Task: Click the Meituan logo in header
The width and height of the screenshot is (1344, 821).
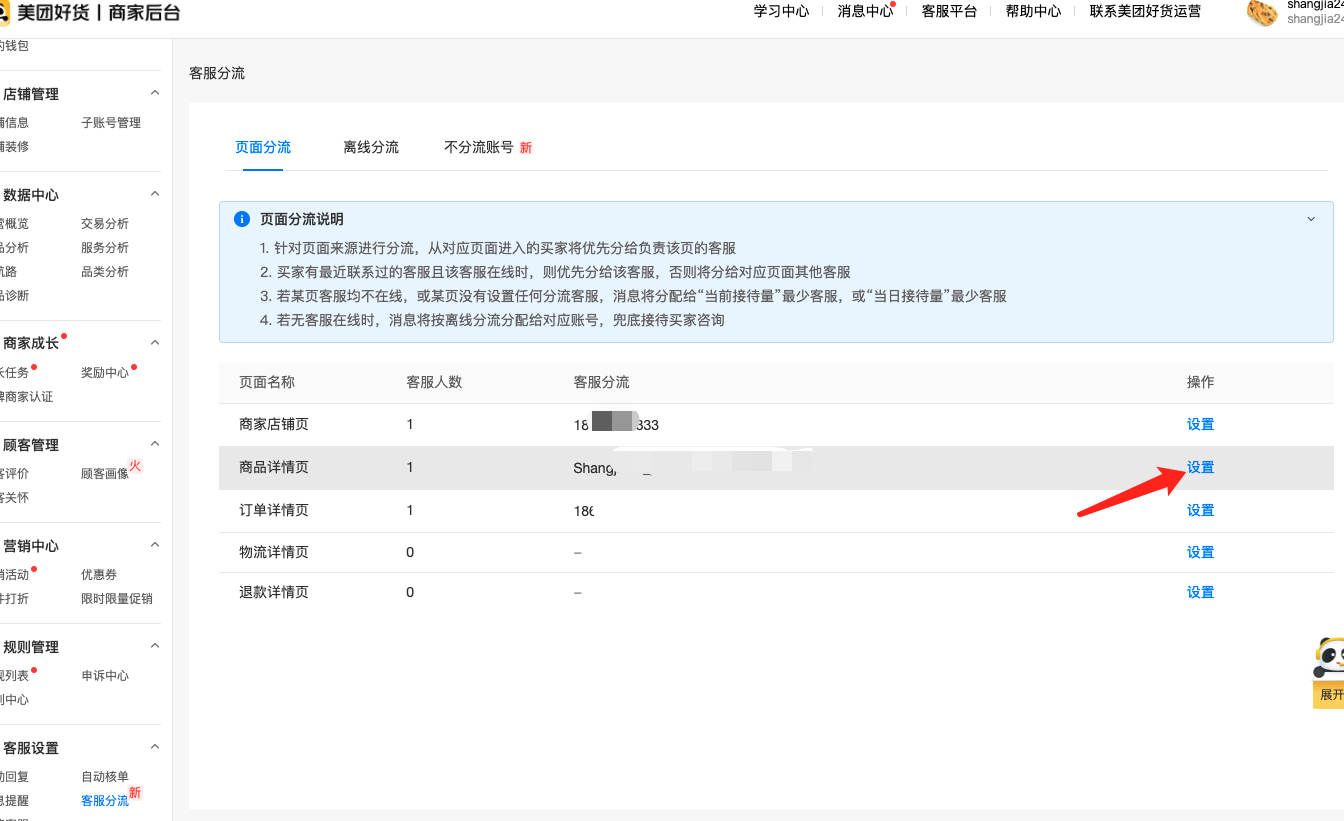Action: pyautogui.click(x=3, y=12)
